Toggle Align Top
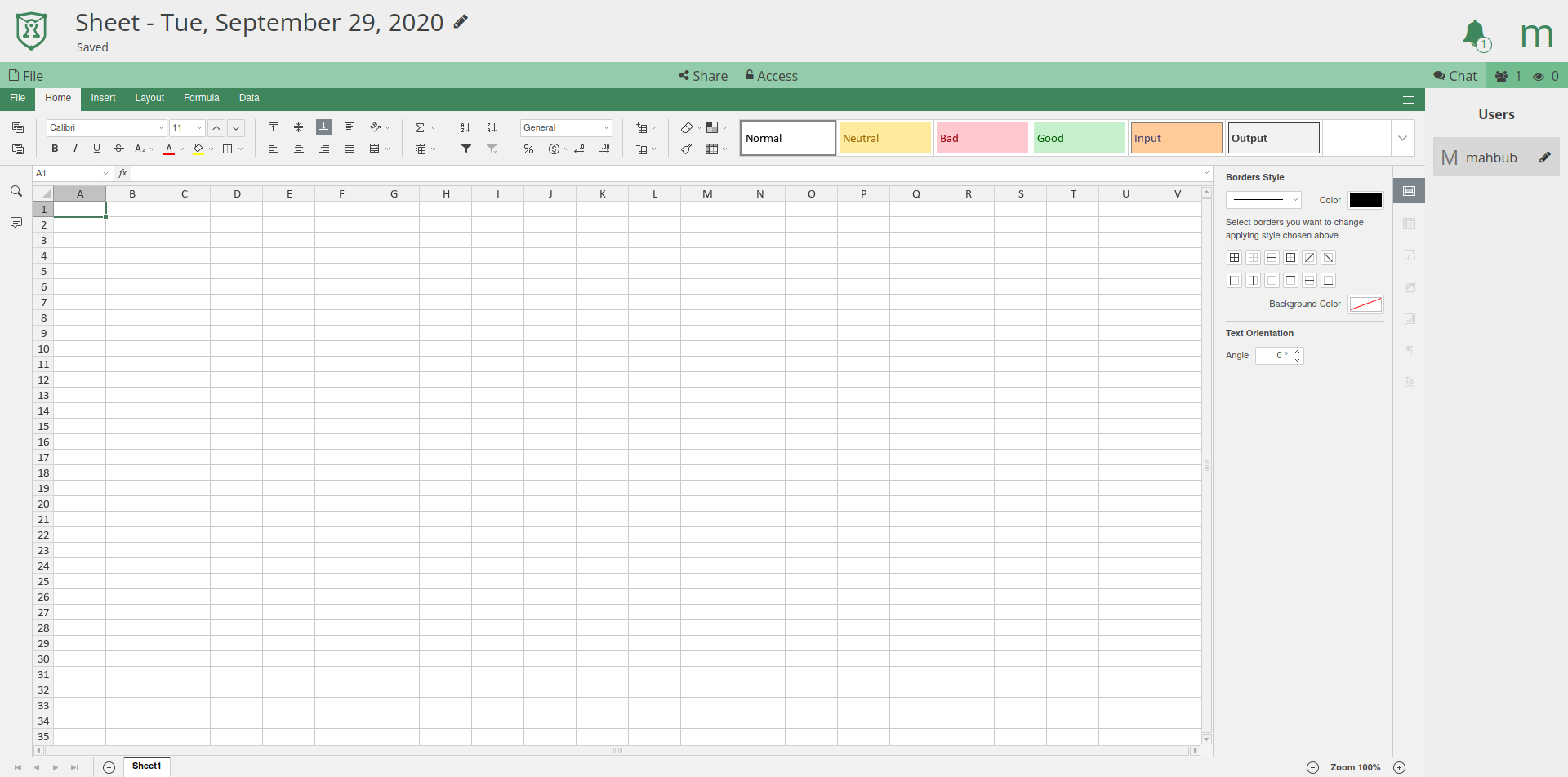Screen dimensions: 1568x777 [274, 128]
